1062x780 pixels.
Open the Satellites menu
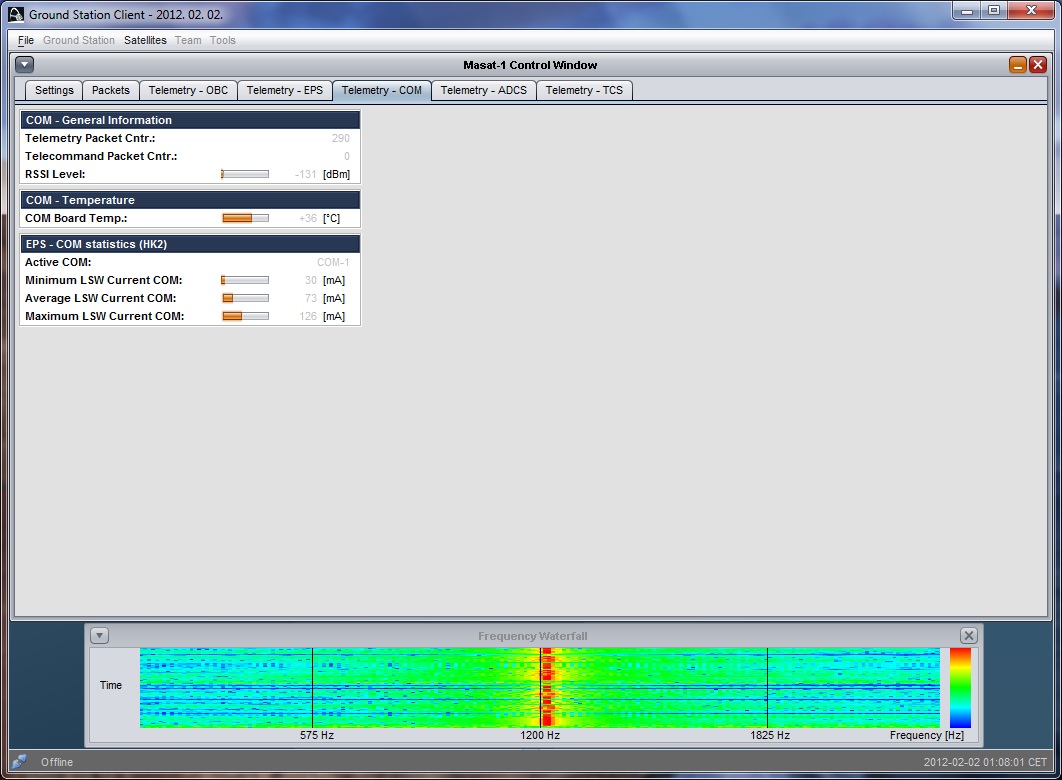[145, 40]
